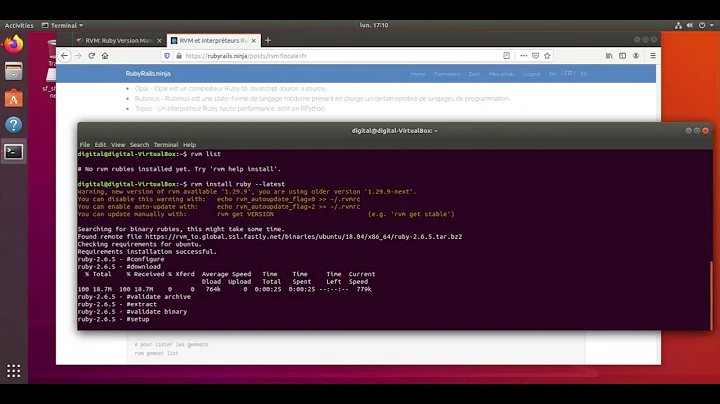This screenshot has width=720, height=404.
Task: Open Dash link in site navbar
Action: pos(474,74)
